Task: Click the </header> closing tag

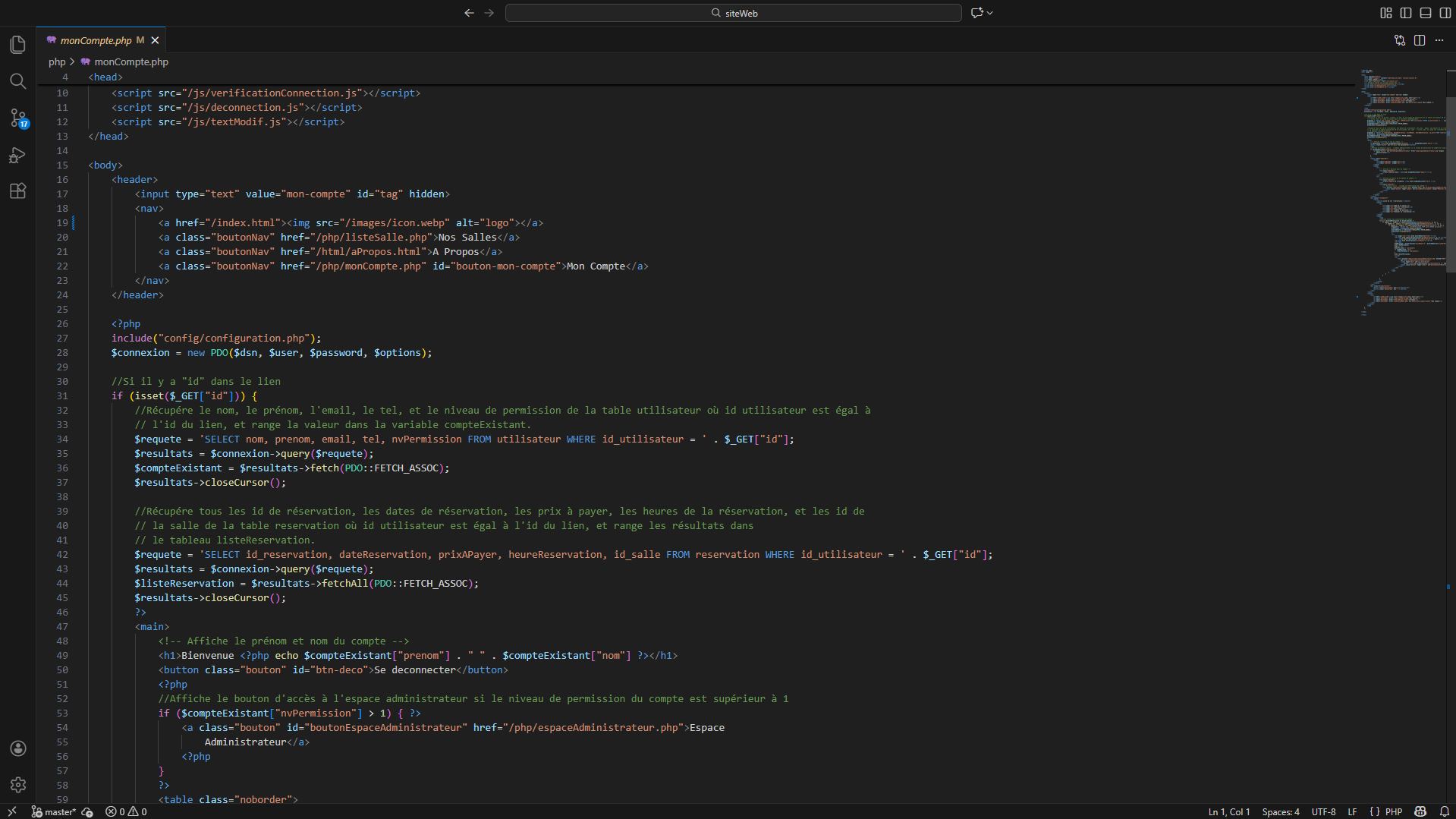Action: [x=137, y=295]
